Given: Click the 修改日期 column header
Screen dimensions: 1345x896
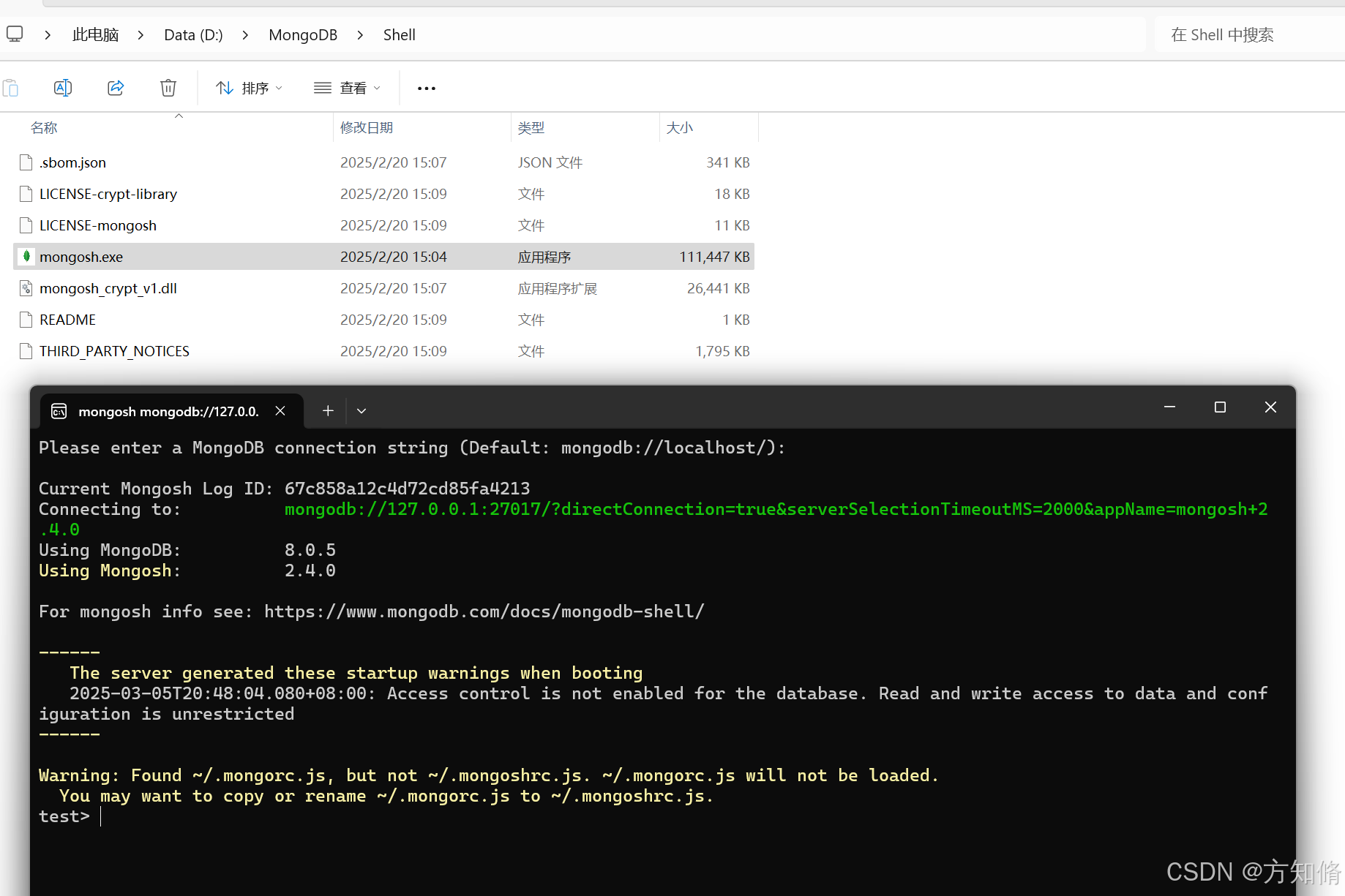Looking at the screenshot, I should click(x=367, y=127).
